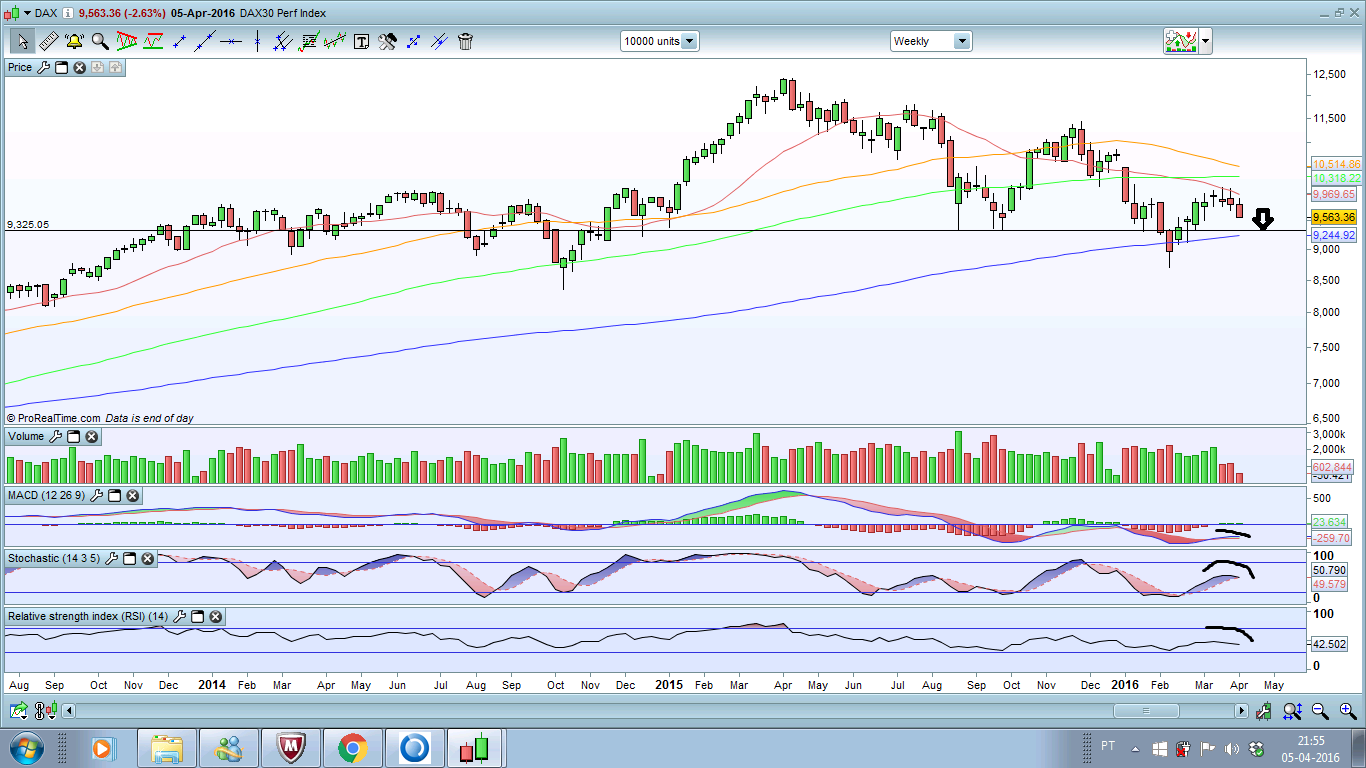Viewport: 1366px width, 768px height.
Task: Select the arrow cursor tool
Action: pyautogui.click(x=23, y=41)
